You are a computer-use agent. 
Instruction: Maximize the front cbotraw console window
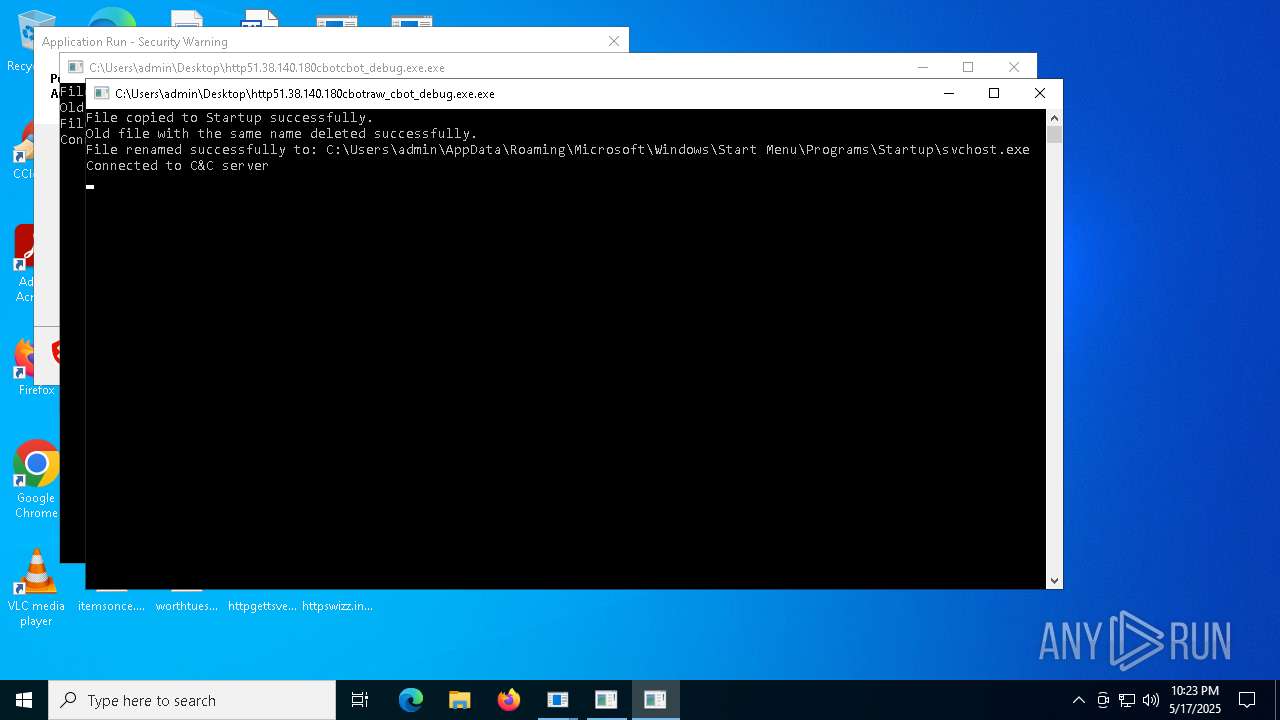pyautogui.click(x=994, y=93)
